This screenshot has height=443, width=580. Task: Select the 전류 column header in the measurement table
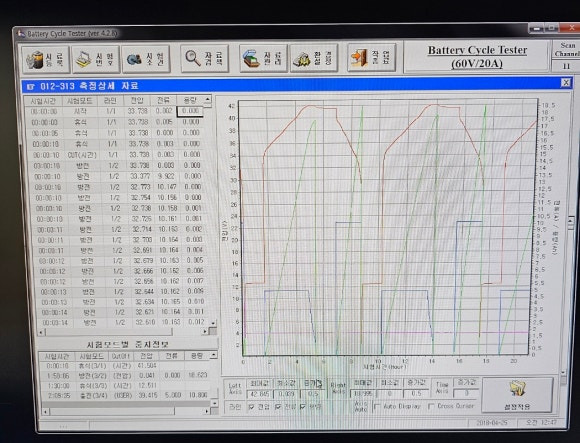click(163, 100)
